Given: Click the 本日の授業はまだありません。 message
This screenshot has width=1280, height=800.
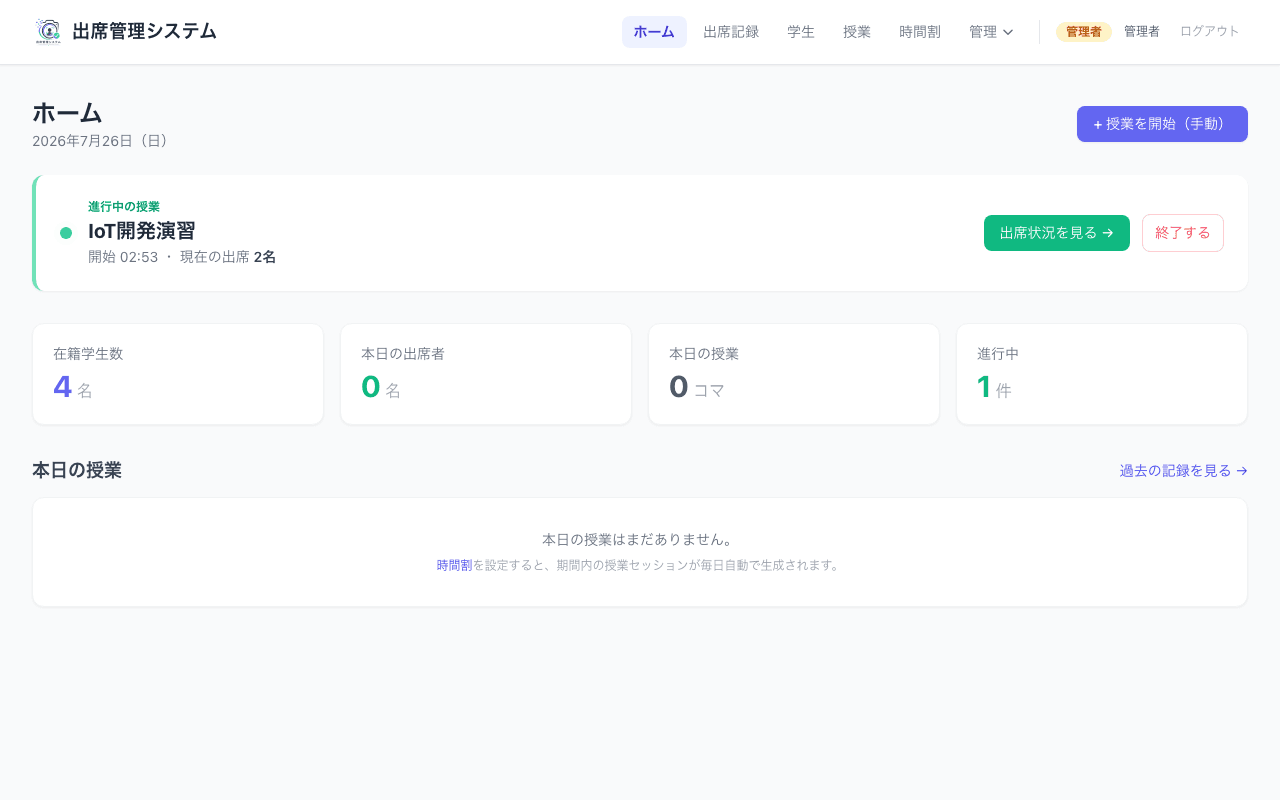Looking at the screenshot, I should (x=640, y=540).
